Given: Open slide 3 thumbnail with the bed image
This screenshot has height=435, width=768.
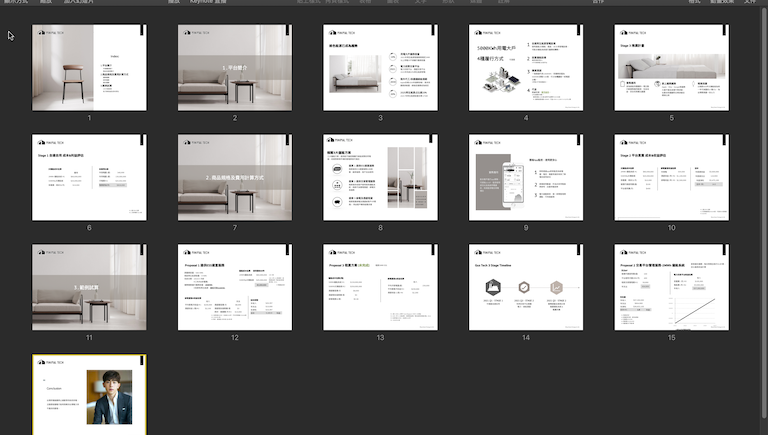Looking at the screenshot, I should [380, 68].
